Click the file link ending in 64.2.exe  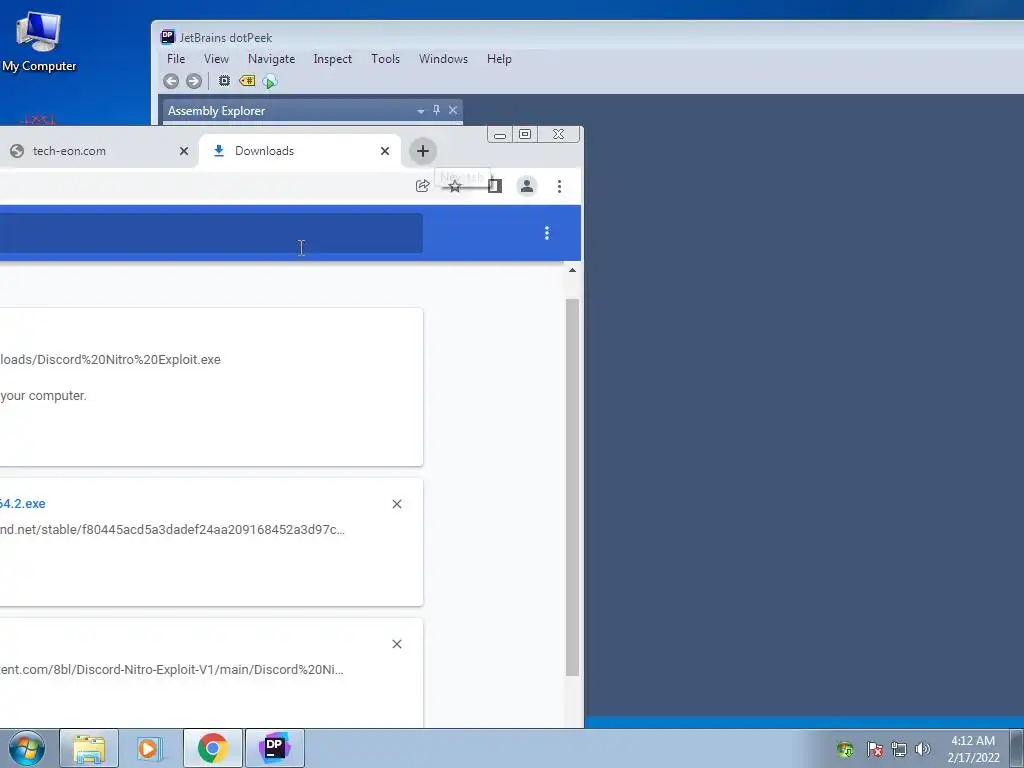23,504
